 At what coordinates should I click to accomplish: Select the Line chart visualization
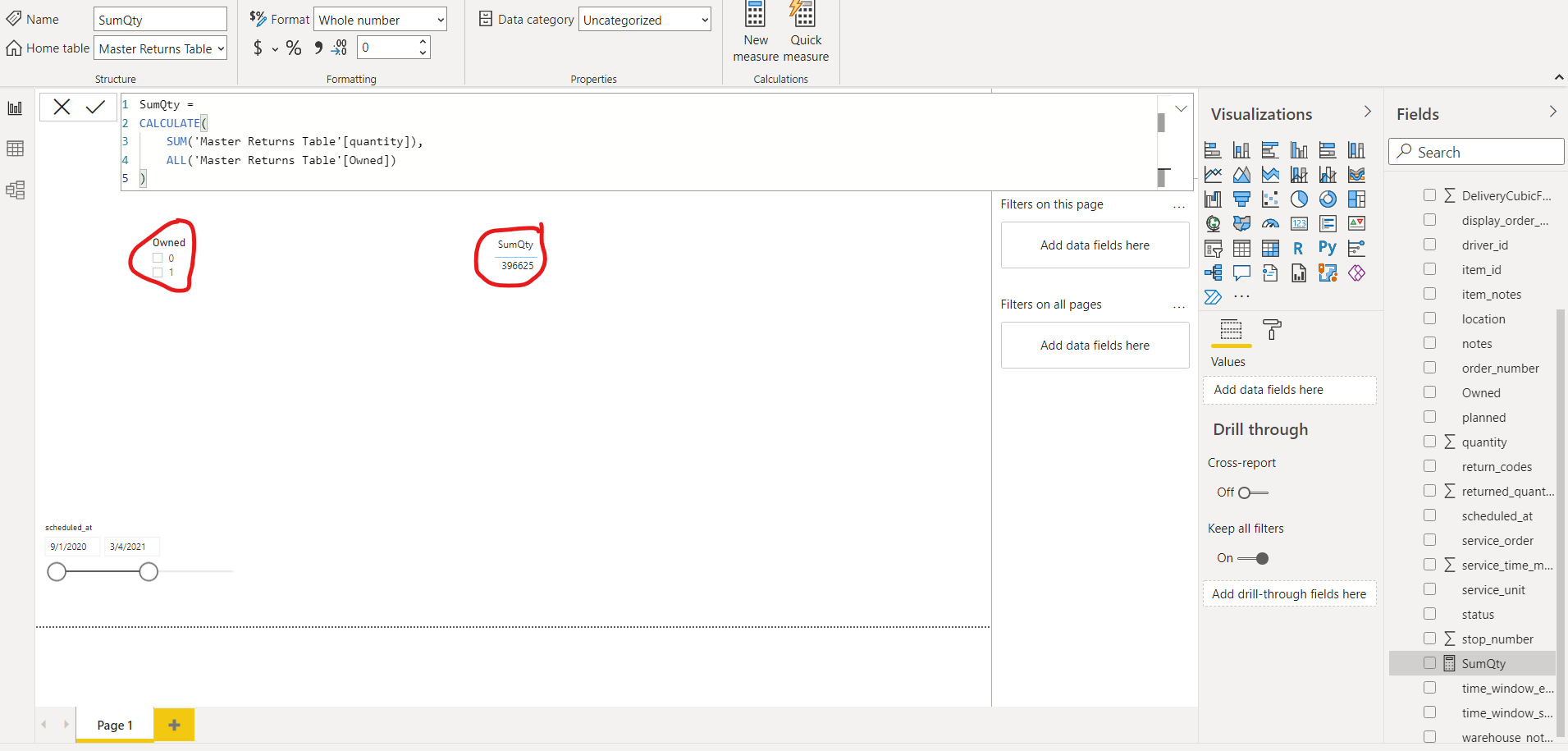[1213, 174]
